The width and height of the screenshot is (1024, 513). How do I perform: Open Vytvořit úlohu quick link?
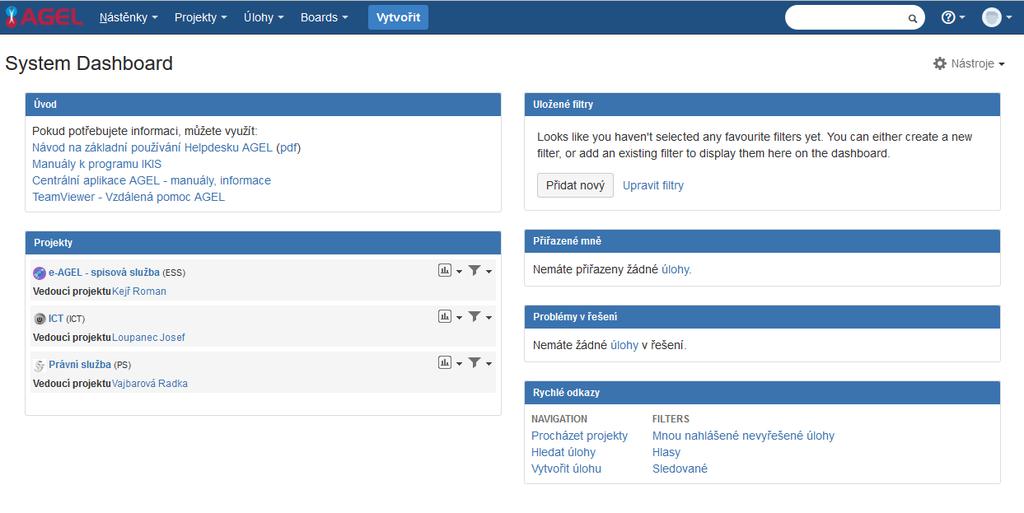point(566,468)
